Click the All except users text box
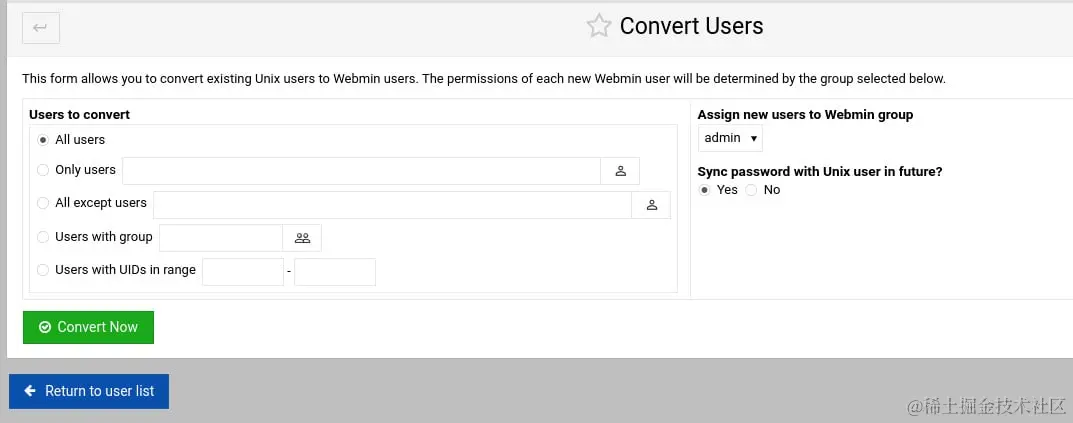This screenshot has height=423, width=1073. (x=392, y=205)
